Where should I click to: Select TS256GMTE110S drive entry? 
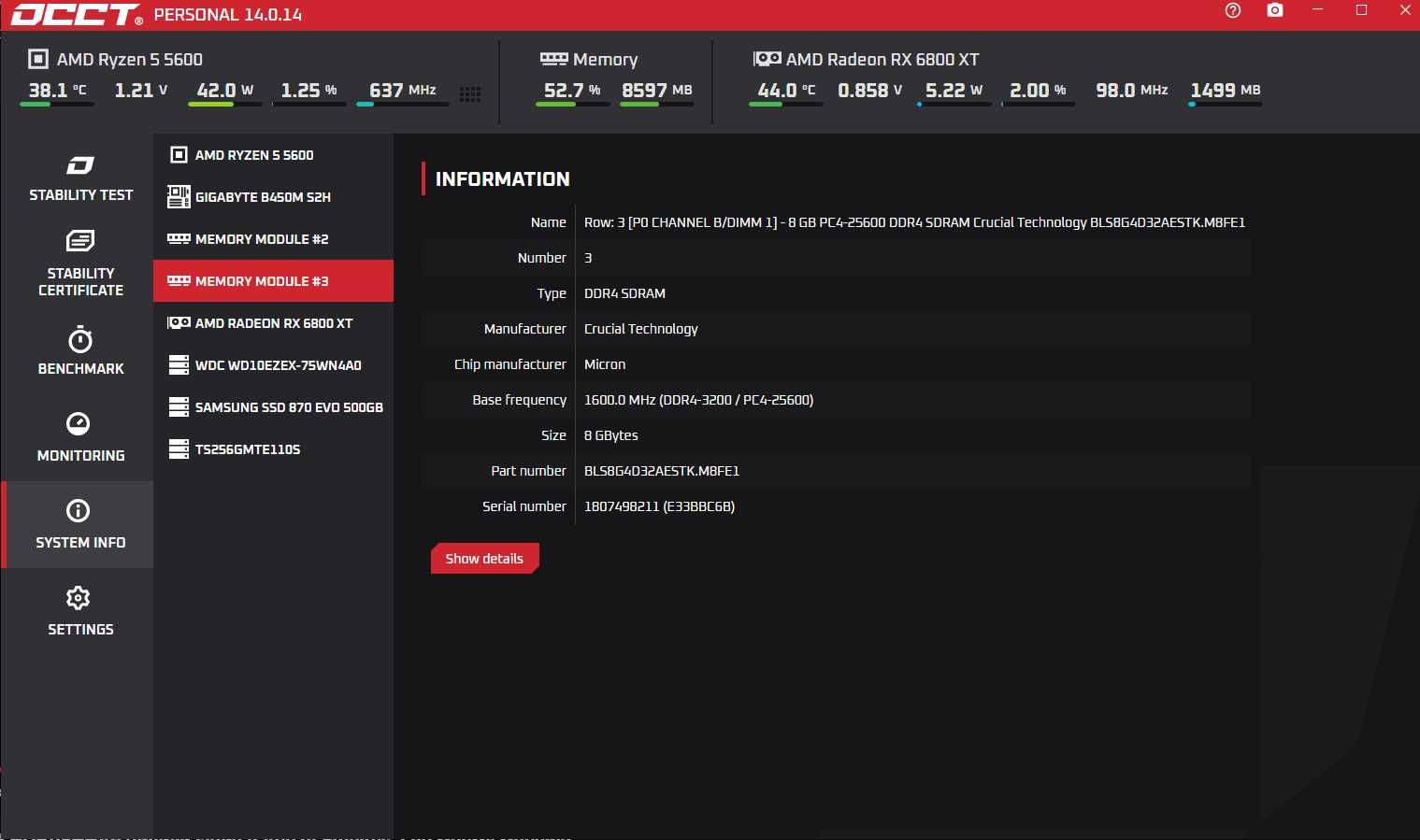273,449
